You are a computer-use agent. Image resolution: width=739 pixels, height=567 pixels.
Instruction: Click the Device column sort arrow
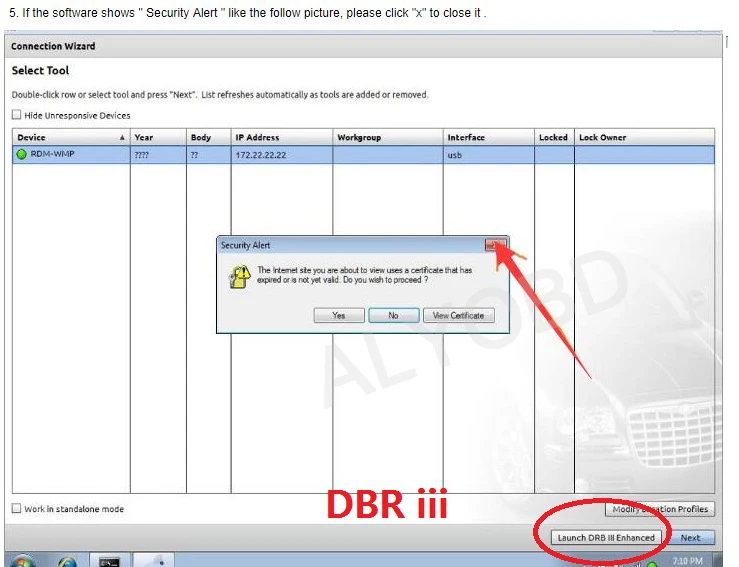tap(122, 137)
